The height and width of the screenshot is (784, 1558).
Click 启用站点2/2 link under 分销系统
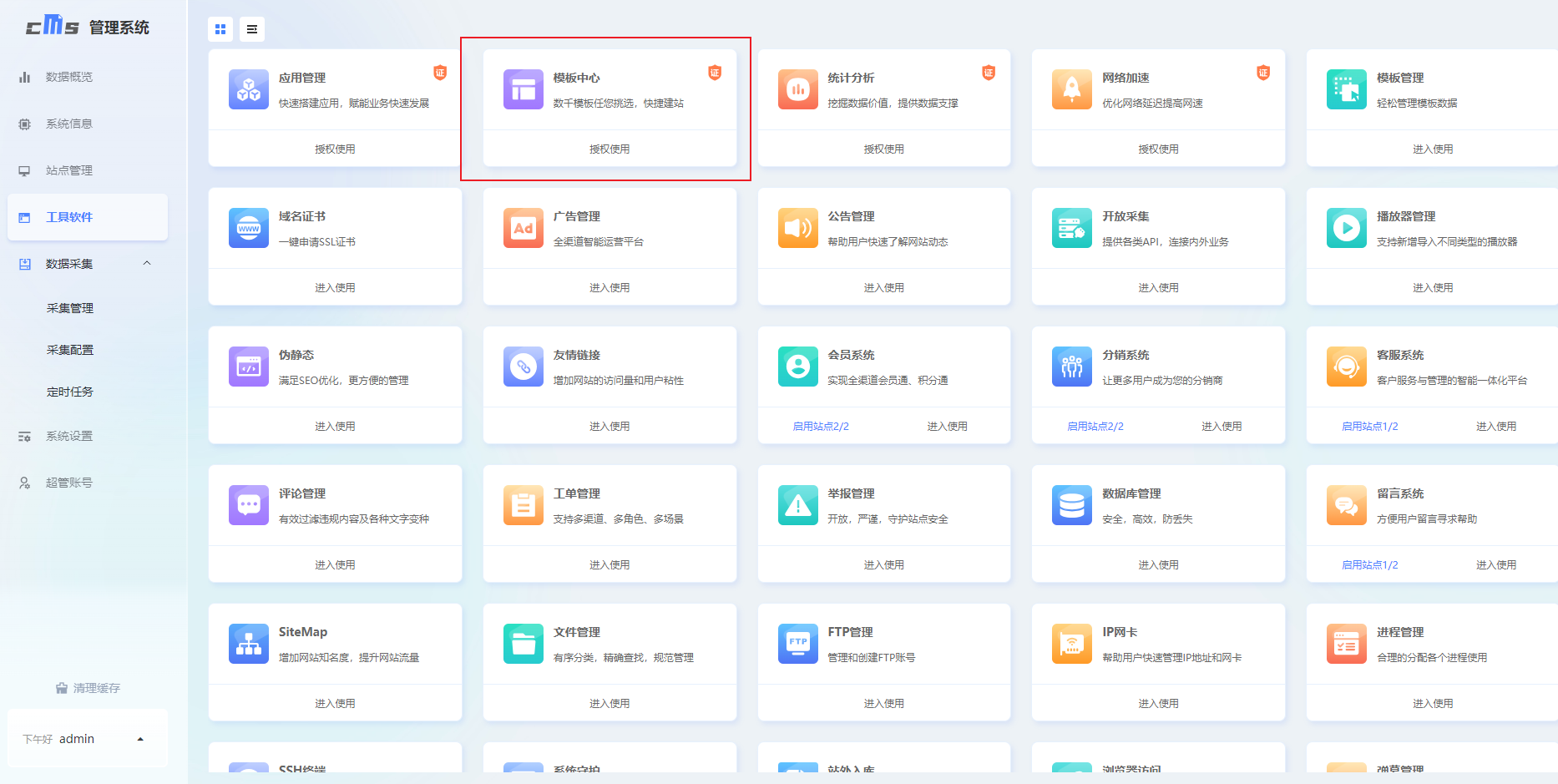click(x=1095, y=426)
